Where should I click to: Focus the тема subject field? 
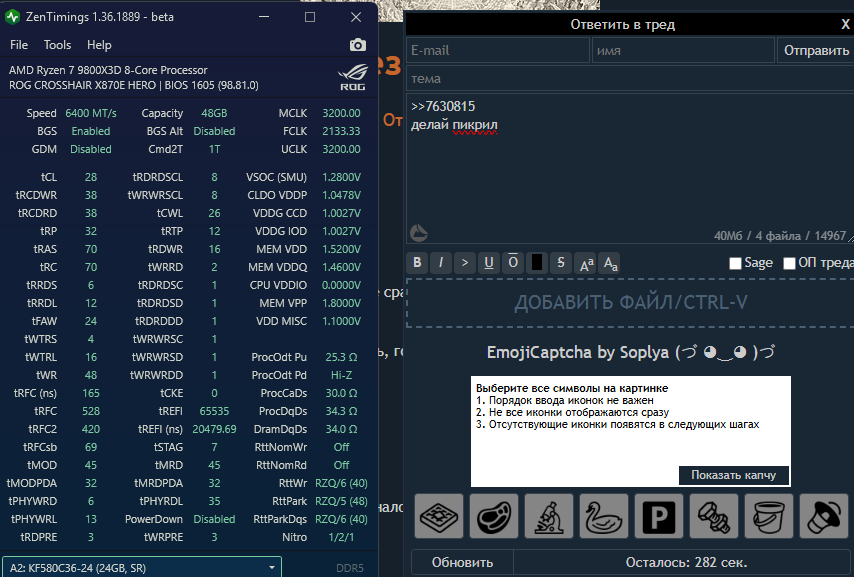(x=630, y=79)
